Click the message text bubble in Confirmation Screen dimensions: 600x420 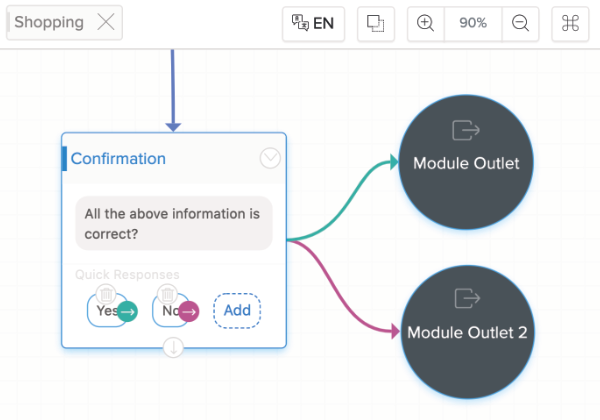pyautogui.click(x=173, y=223)
